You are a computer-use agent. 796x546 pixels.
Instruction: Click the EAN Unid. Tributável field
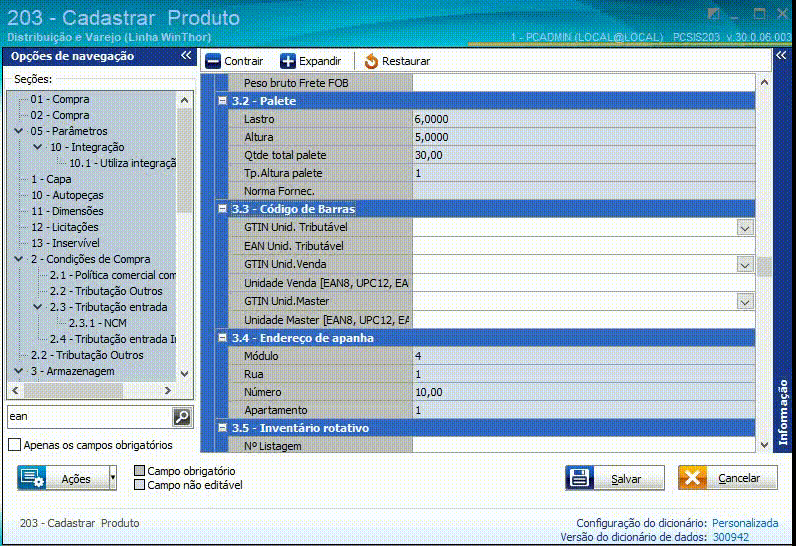tap(584, 246)
